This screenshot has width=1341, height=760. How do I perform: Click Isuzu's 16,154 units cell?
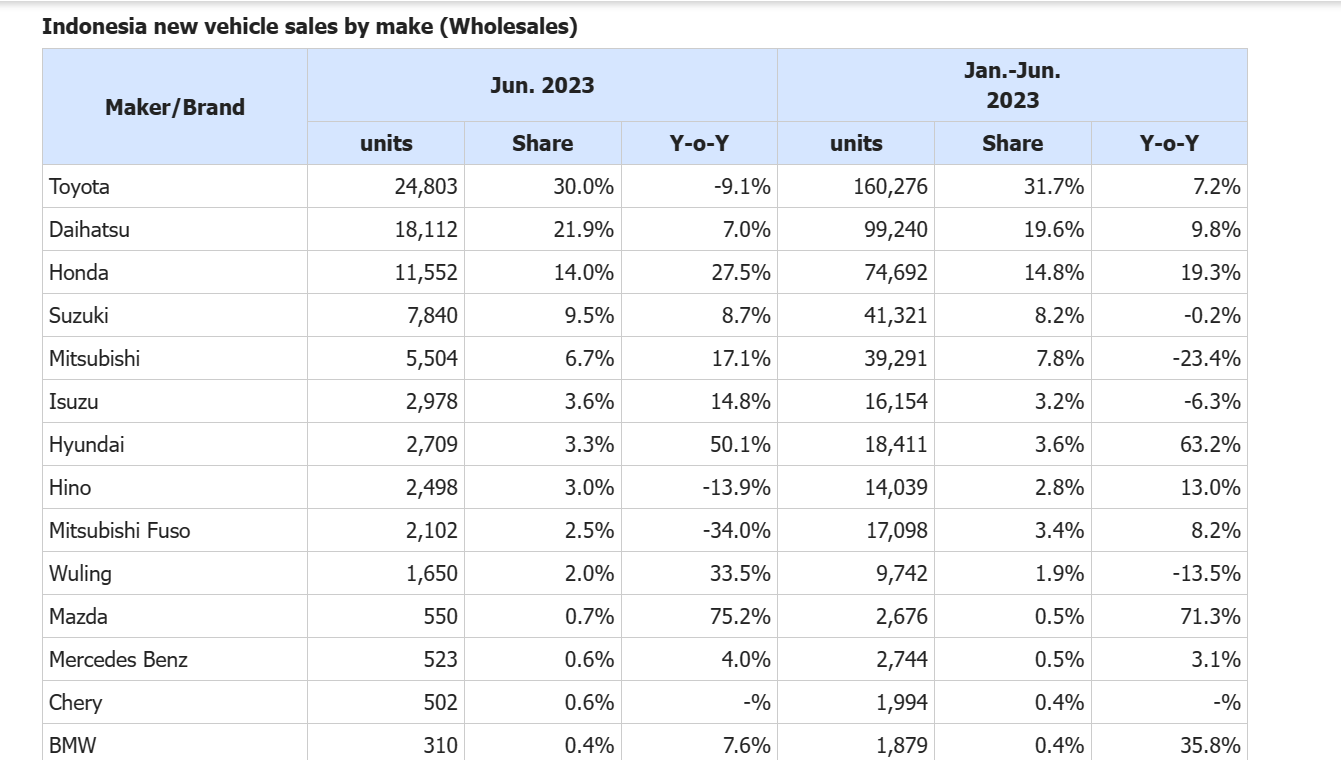pyautogui.click(x=896, y=402)
